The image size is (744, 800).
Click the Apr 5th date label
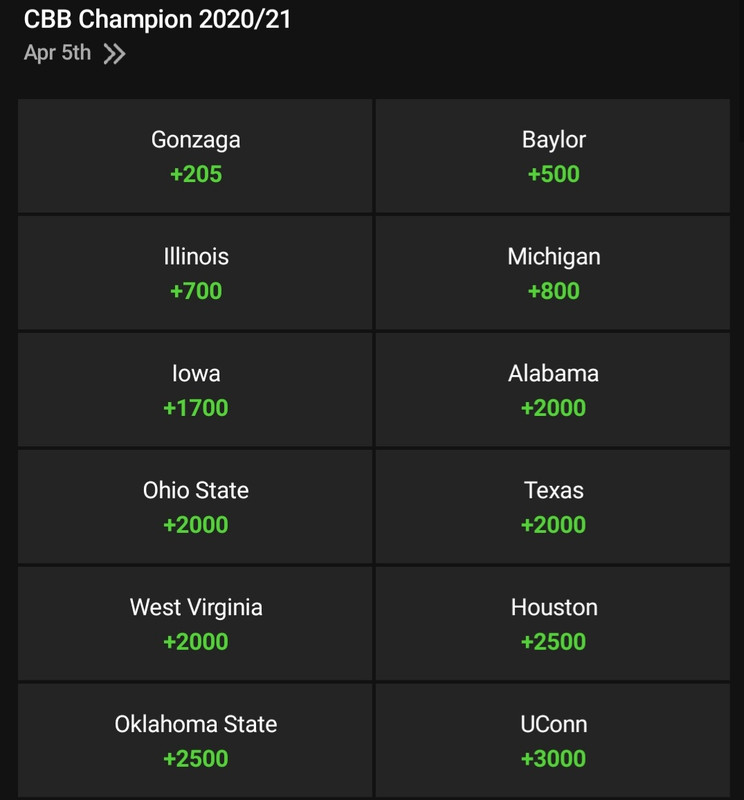57,54
